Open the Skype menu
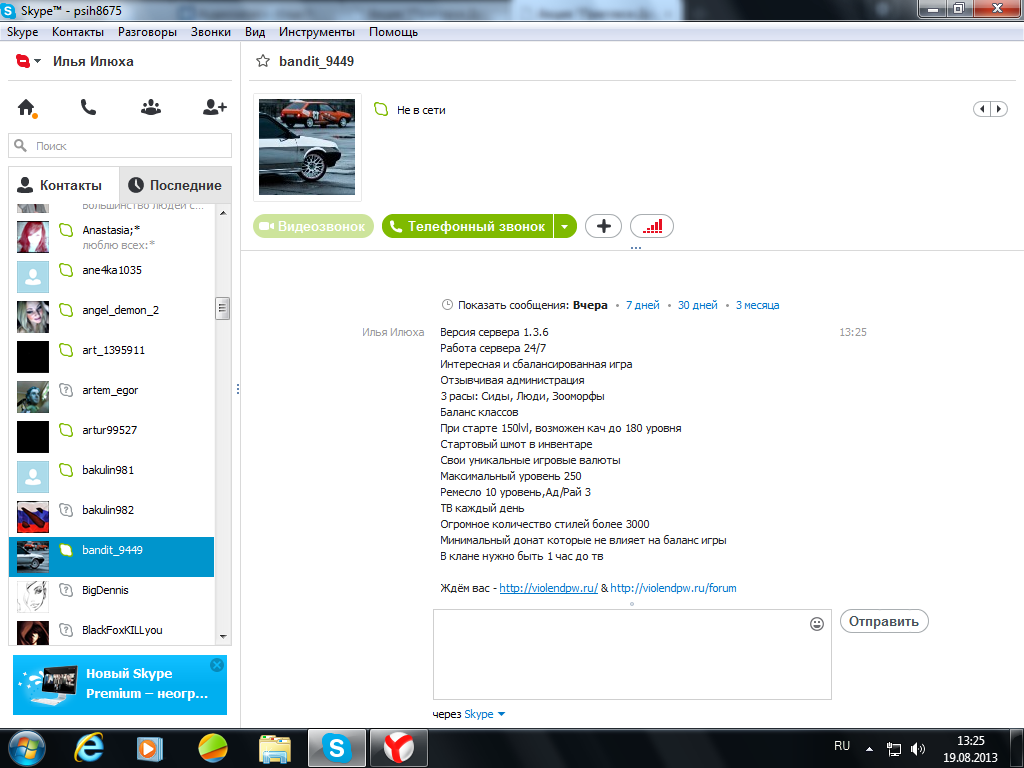Viewport: 1024px width, 768px height. click(x=22, y=32)
